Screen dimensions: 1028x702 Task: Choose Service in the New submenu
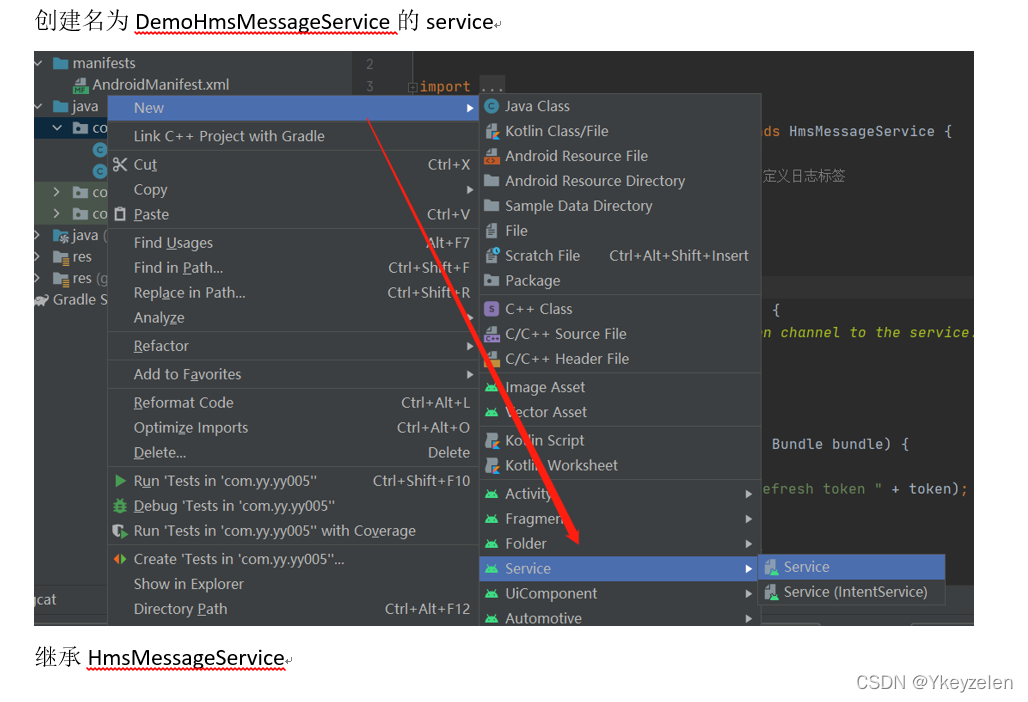620,568
